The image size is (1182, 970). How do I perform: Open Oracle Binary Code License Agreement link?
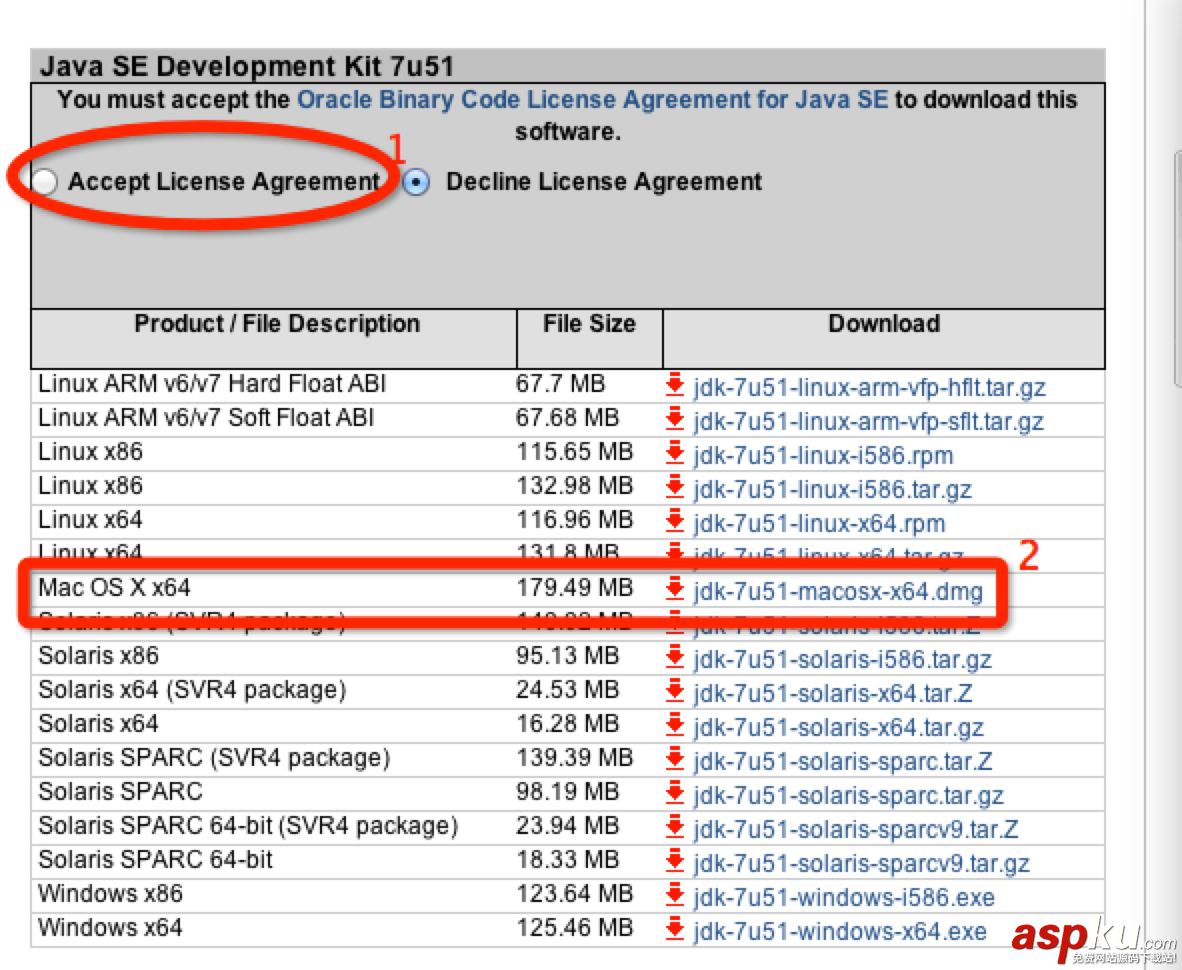[592, 100]
